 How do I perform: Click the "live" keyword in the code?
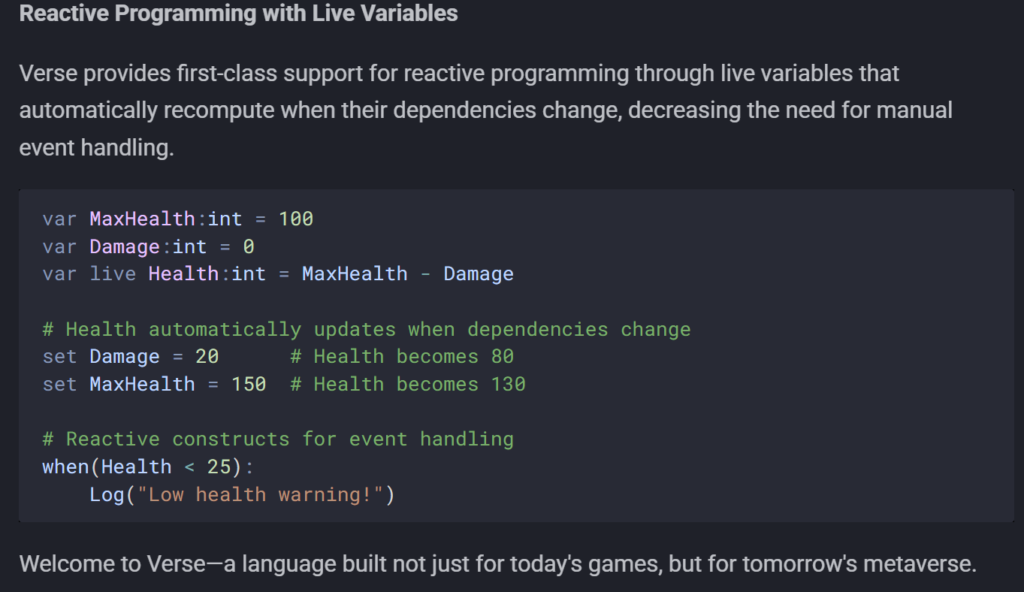click(x=113, y=274)
